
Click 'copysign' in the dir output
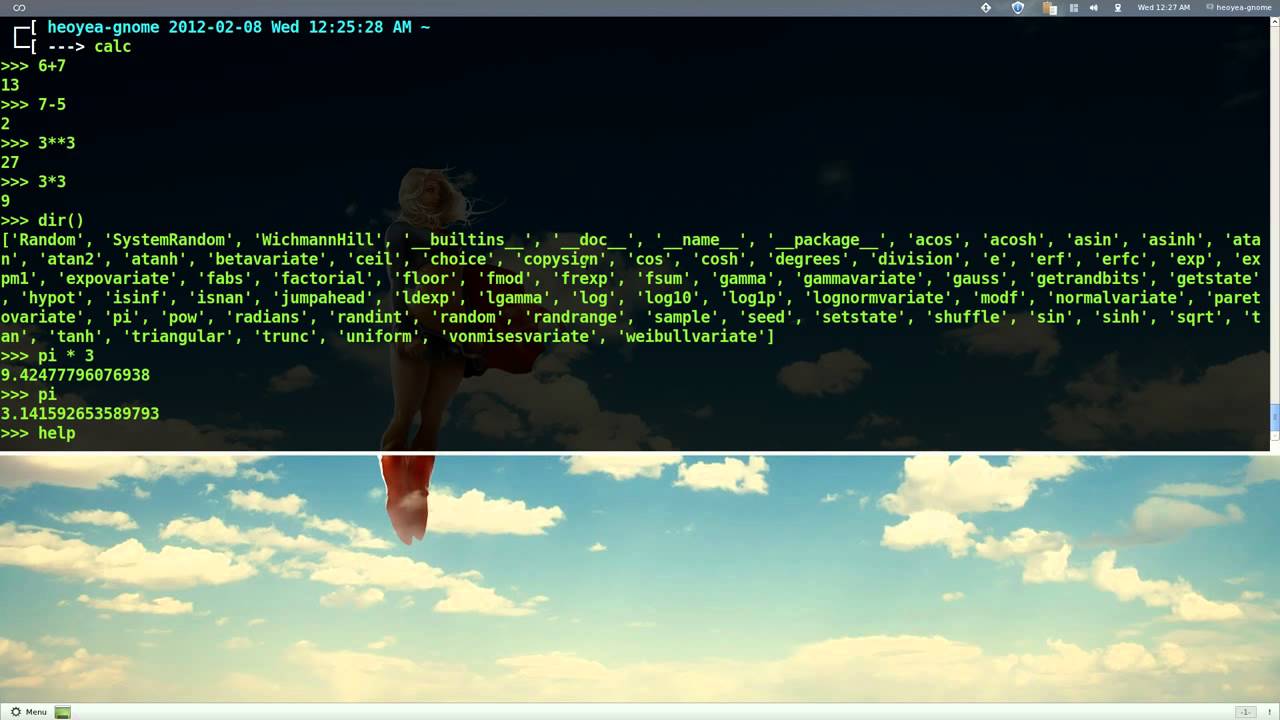561,259
